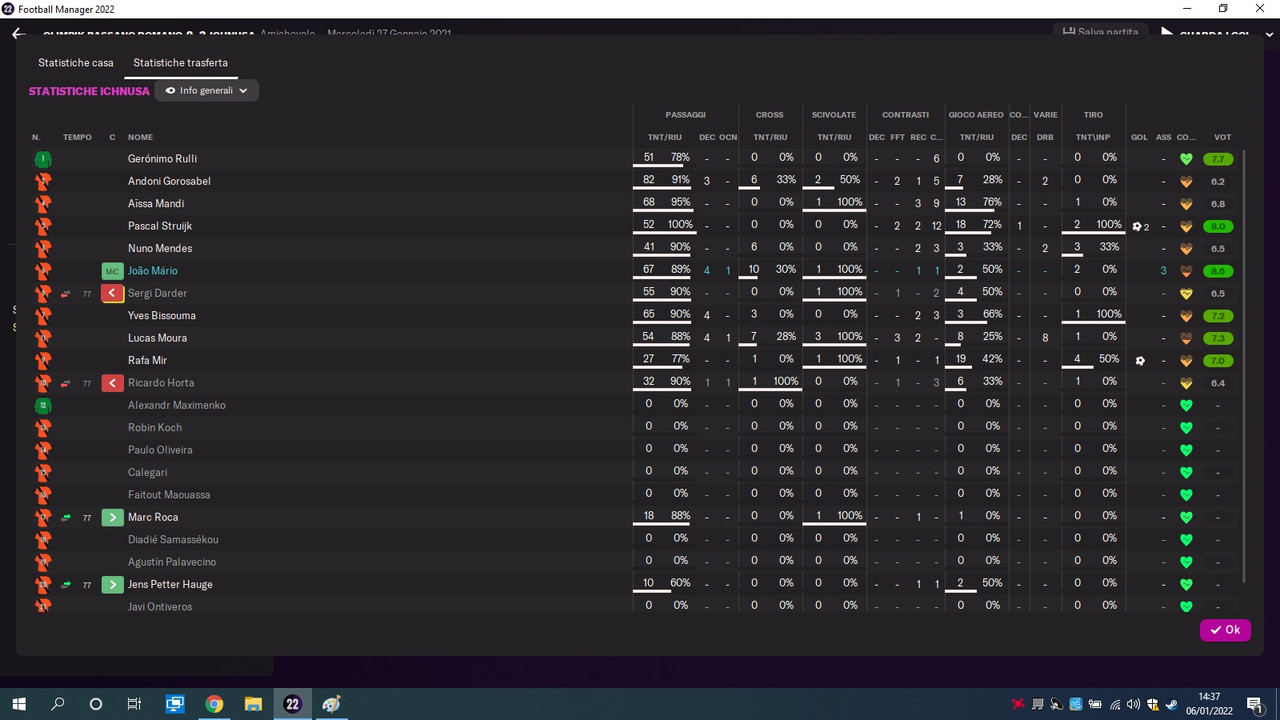Sort the table by the NOME column
The width and height of the screenshot is (1280, 720).
[140, 137]
